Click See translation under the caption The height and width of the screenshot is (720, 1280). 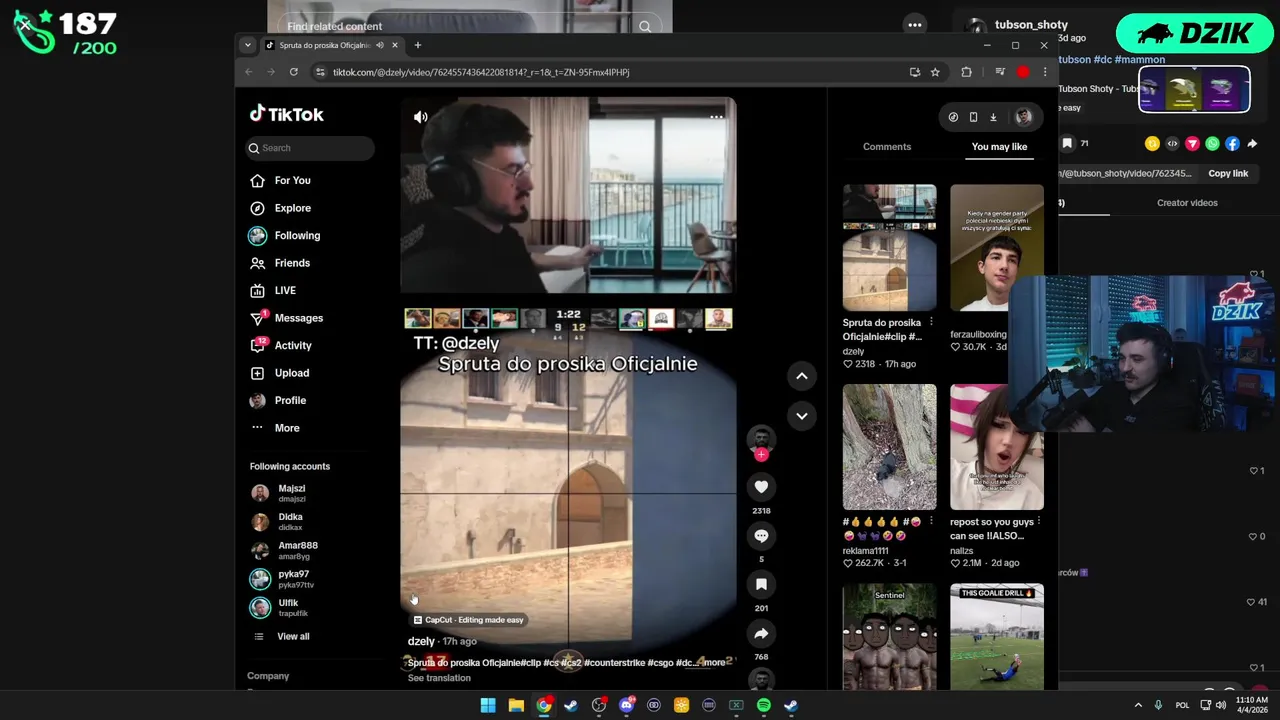click(x=439, y=678)
